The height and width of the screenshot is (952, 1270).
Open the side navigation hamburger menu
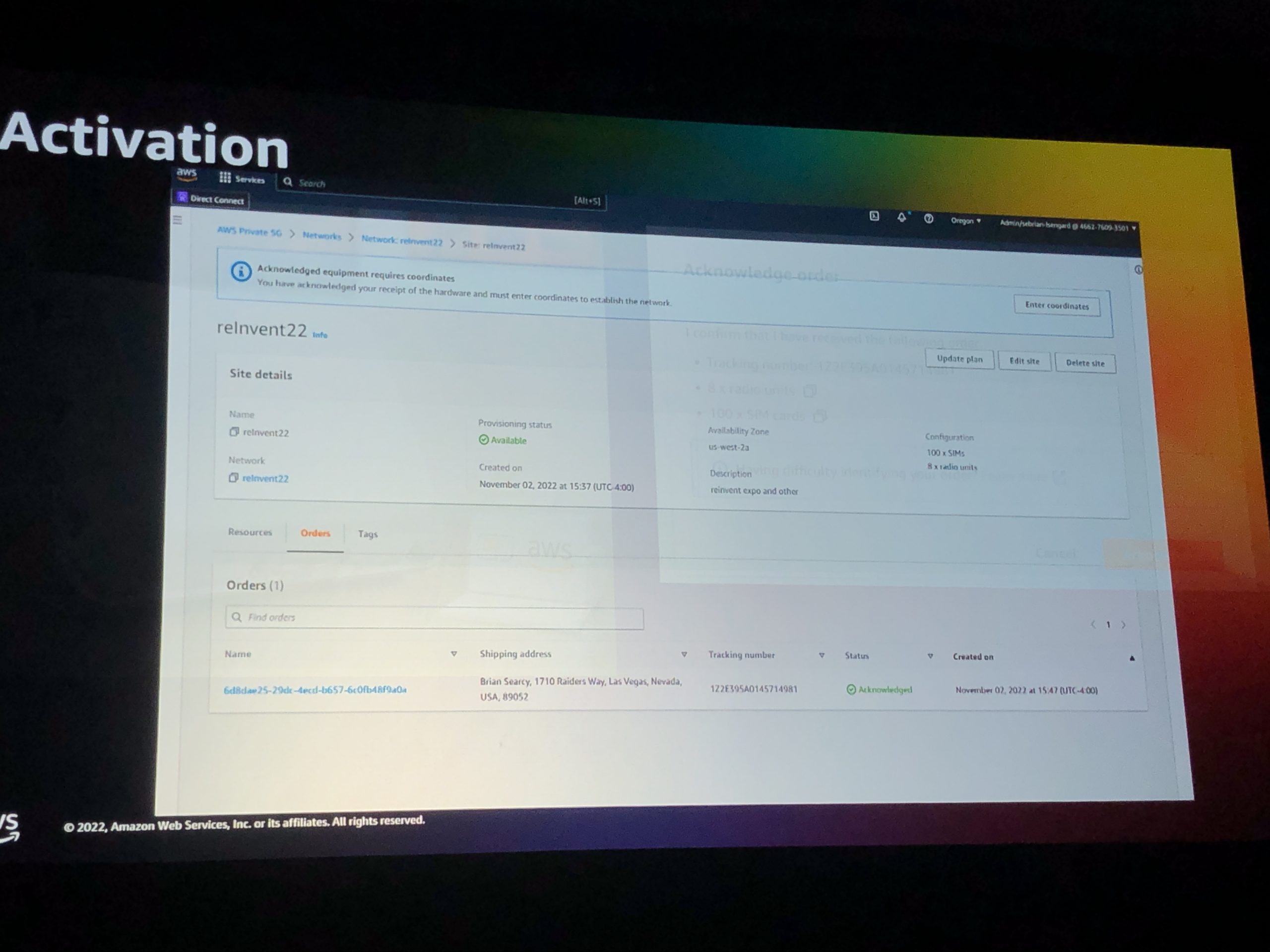(178, 220)
